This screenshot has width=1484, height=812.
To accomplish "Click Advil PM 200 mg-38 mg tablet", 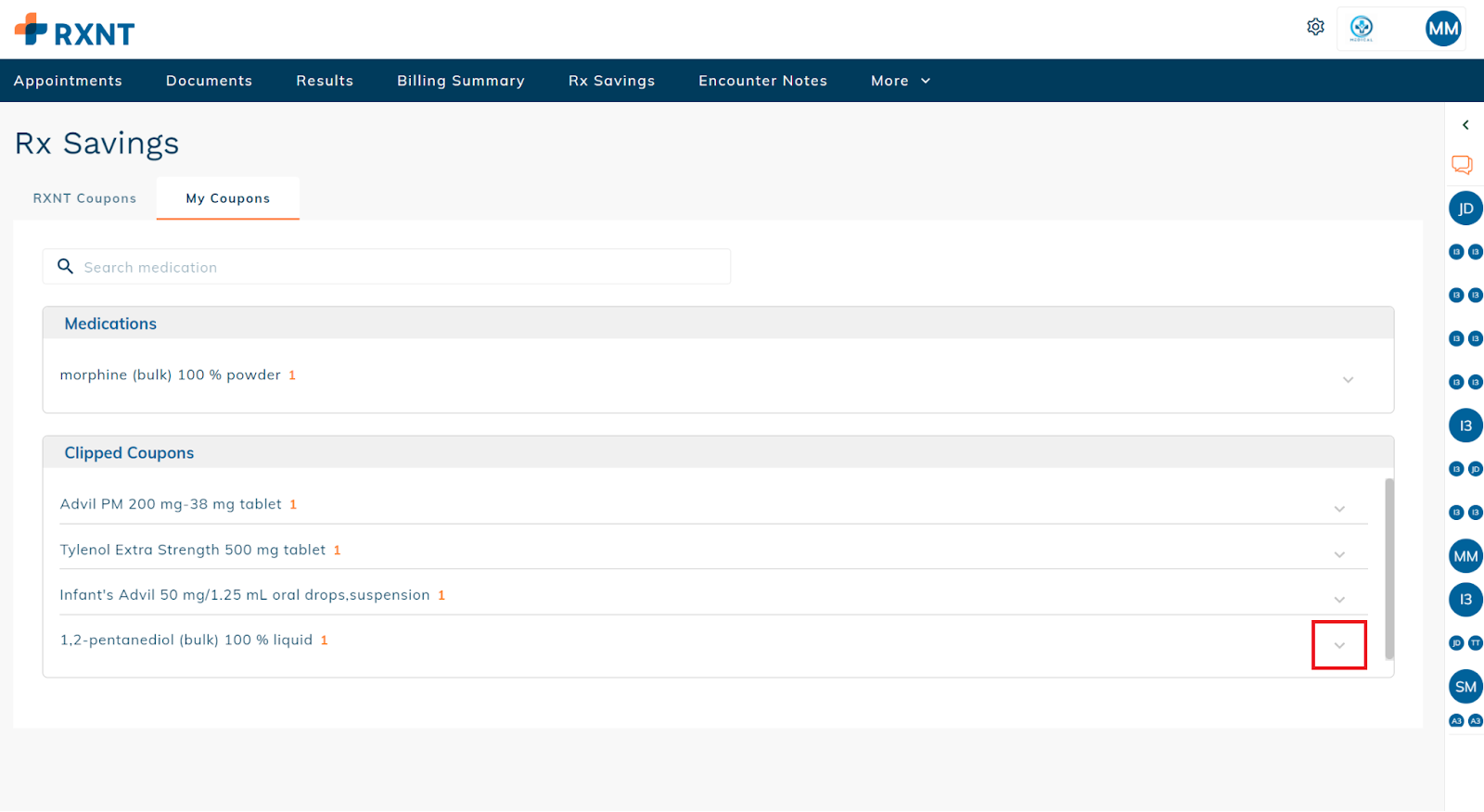I will click(171, 504).
